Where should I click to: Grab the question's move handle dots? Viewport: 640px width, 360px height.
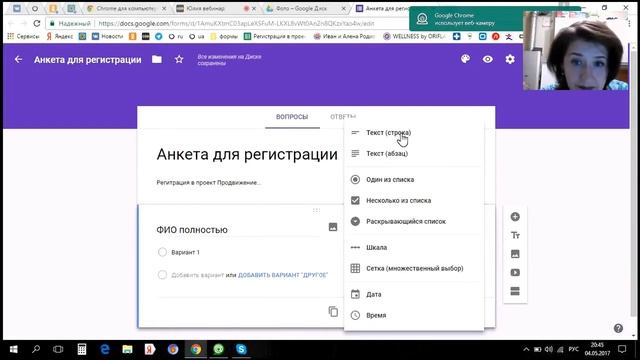pyautogui.click(x=316, y=210)
